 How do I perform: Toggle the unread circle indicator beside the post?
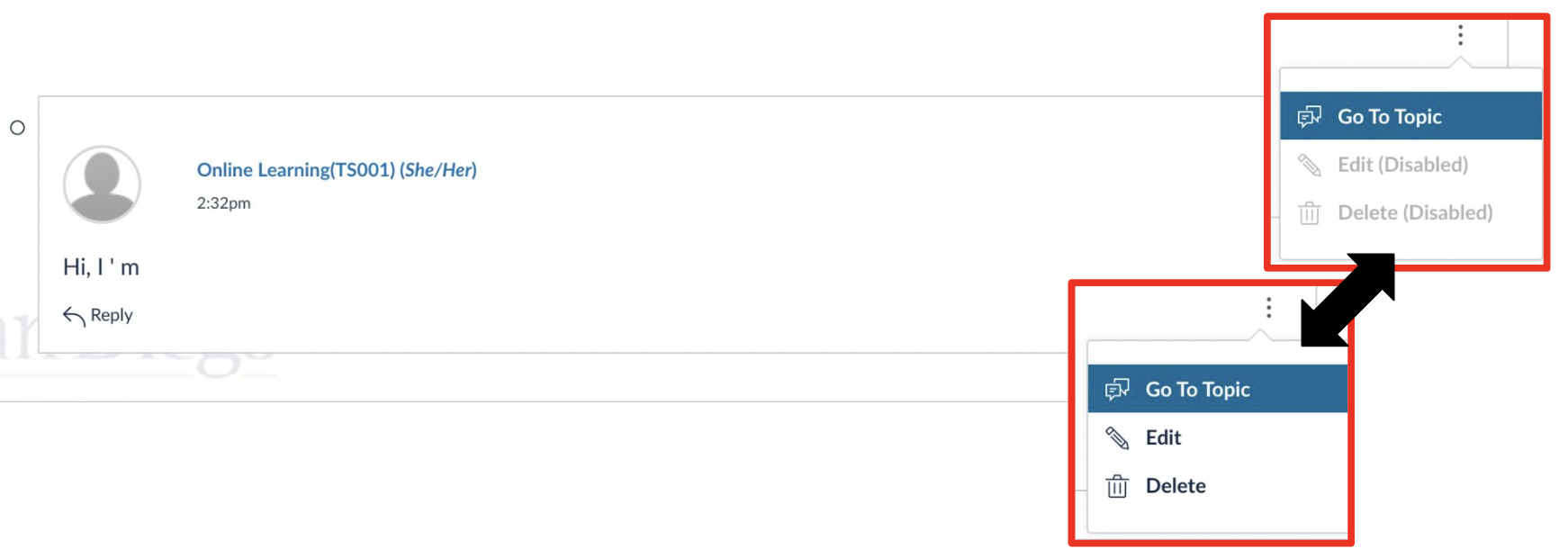point(17,128)
